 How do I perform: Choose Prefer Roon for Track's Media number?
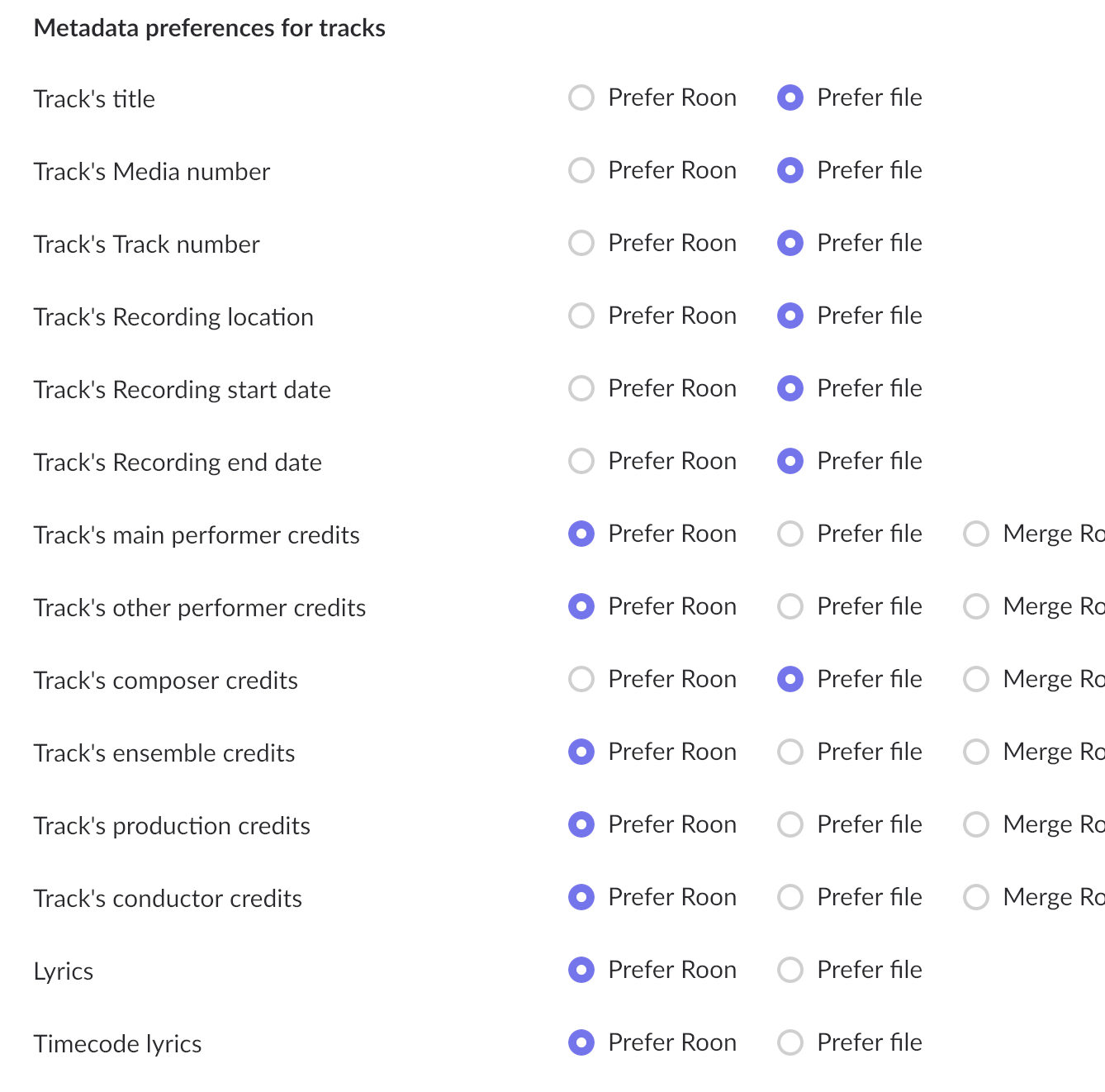[x=581, y=170]
